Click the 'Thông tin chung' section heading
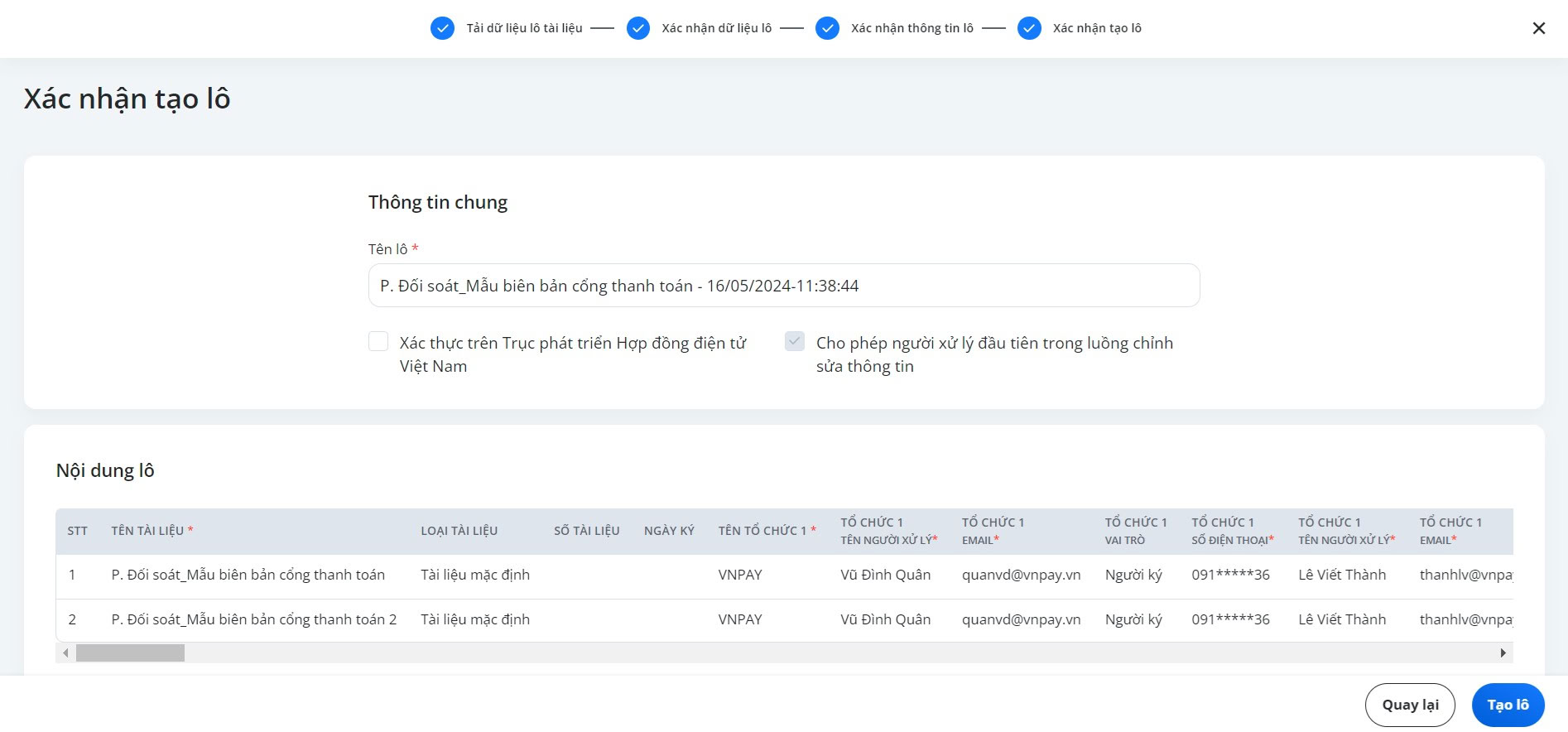The image size is (1568, 732). [x=438, y=203]
